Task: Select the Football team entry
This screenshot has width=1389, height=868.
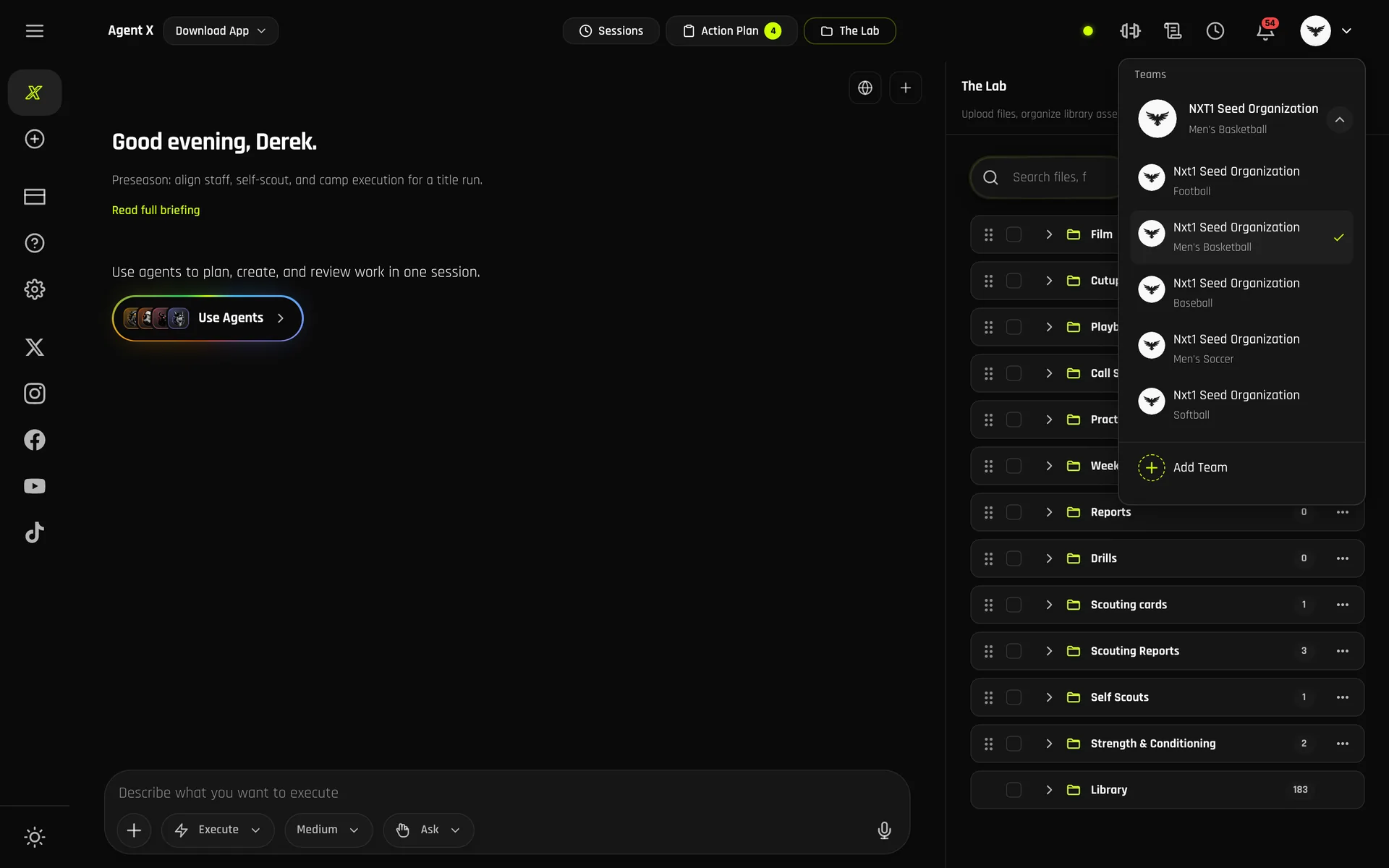Action: 1241,181
